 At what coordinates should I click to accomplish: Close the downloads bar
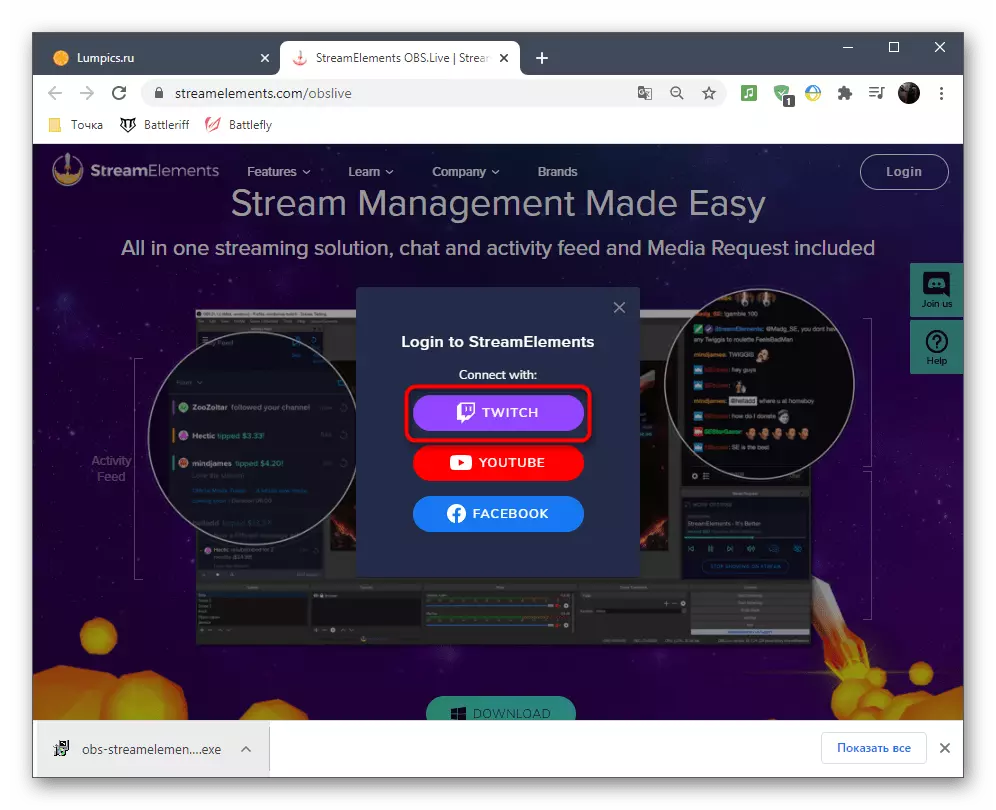(945, 748)
